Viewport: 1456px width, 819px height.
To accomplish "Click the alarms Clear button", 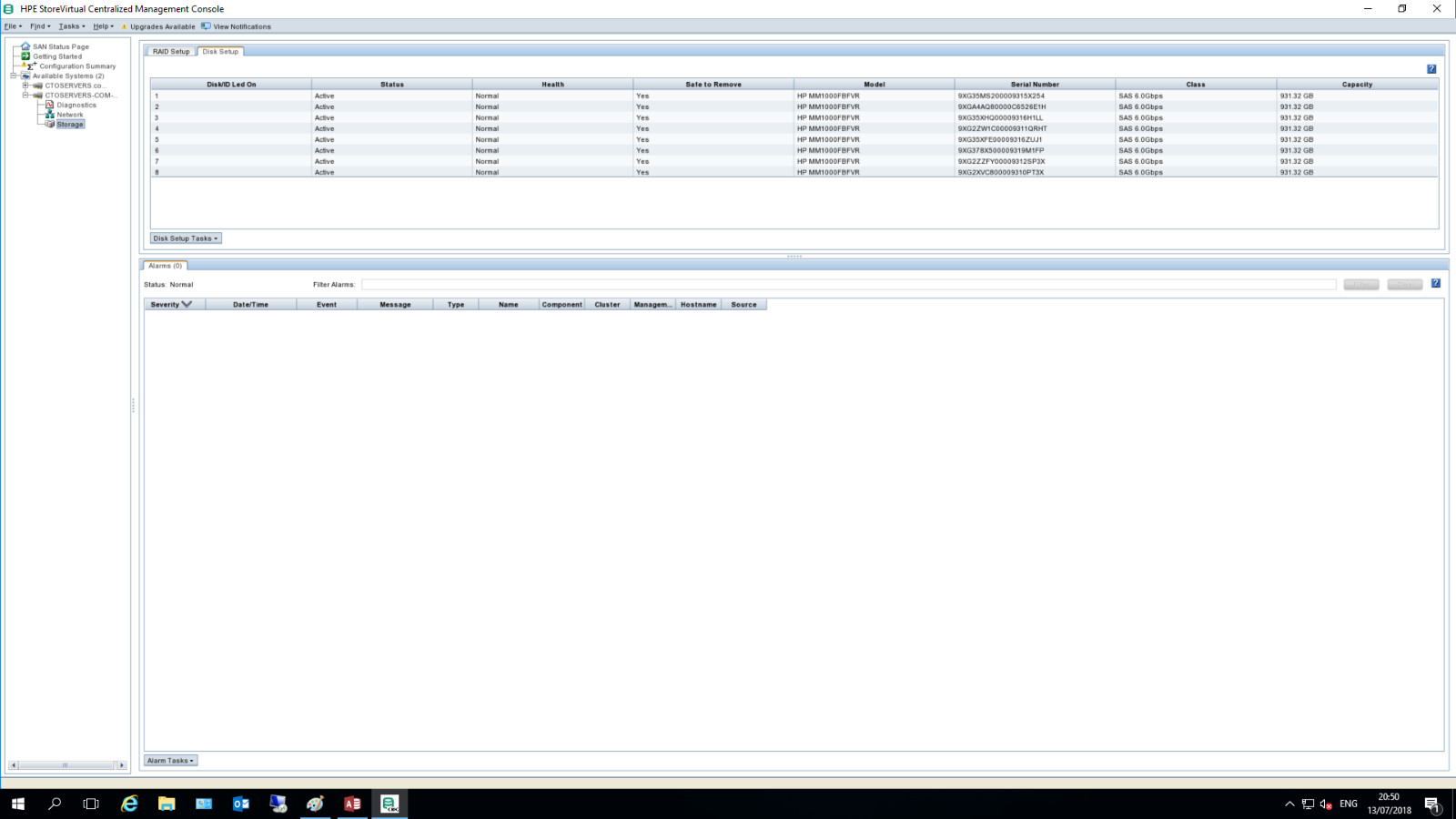I will [x=1405, y=285].
